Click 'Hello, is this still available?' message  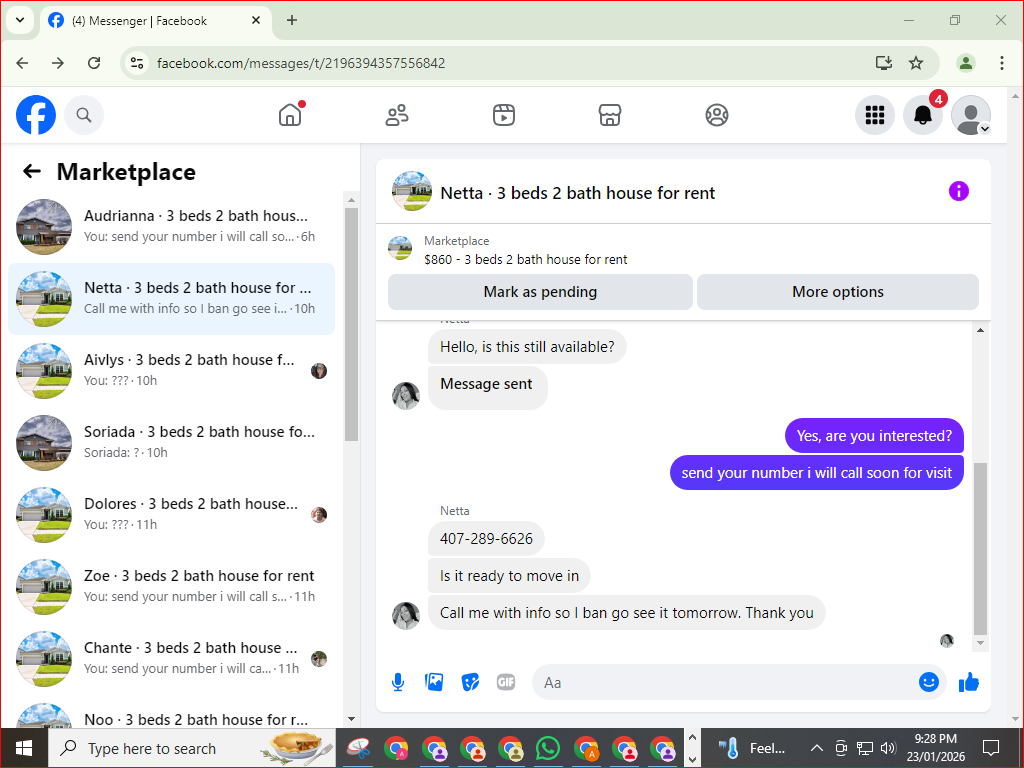click(527, 347)
